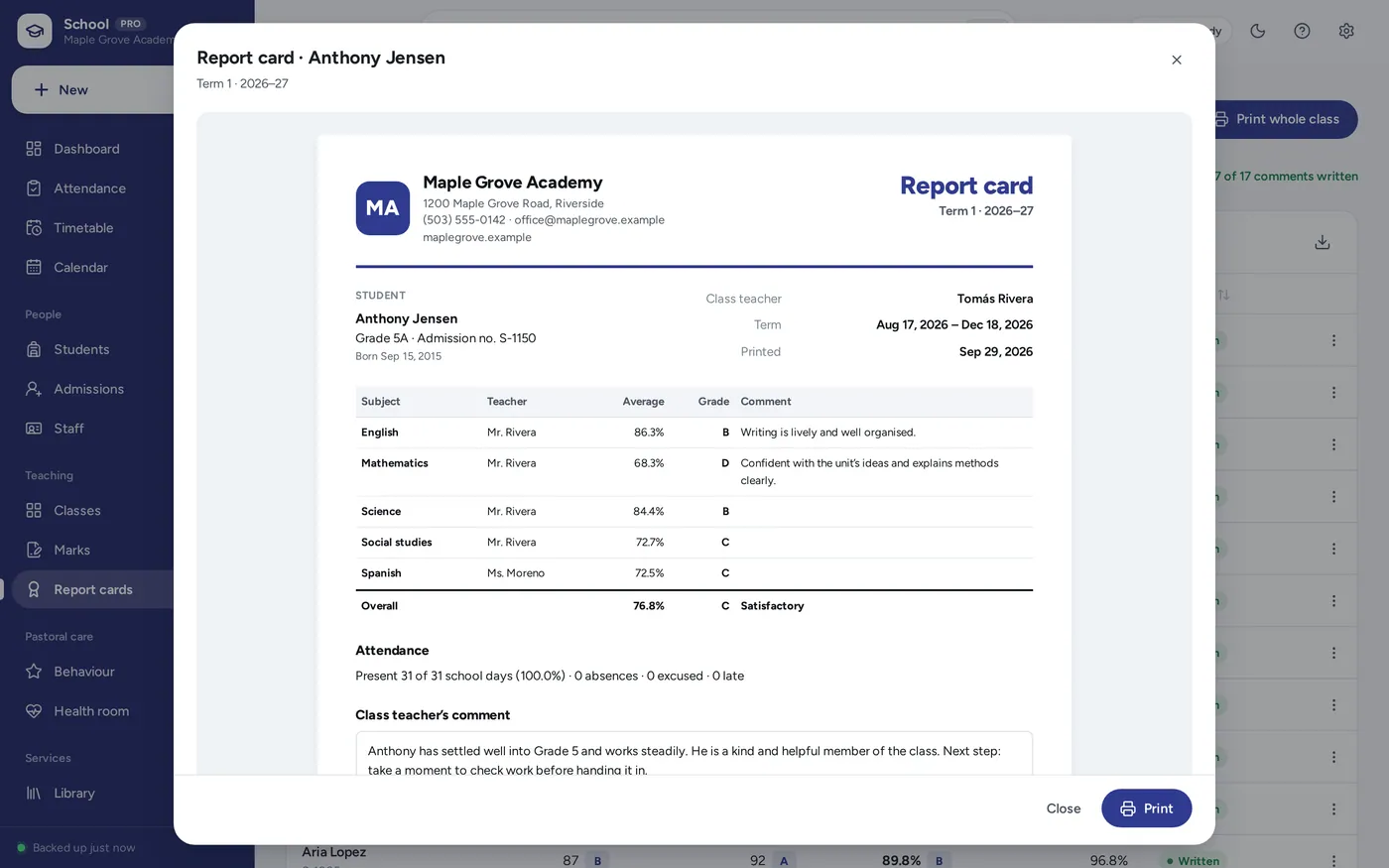Screen dimensions: 1389x868
Task: Click the Health room heart icon
Action: [34, 711]
